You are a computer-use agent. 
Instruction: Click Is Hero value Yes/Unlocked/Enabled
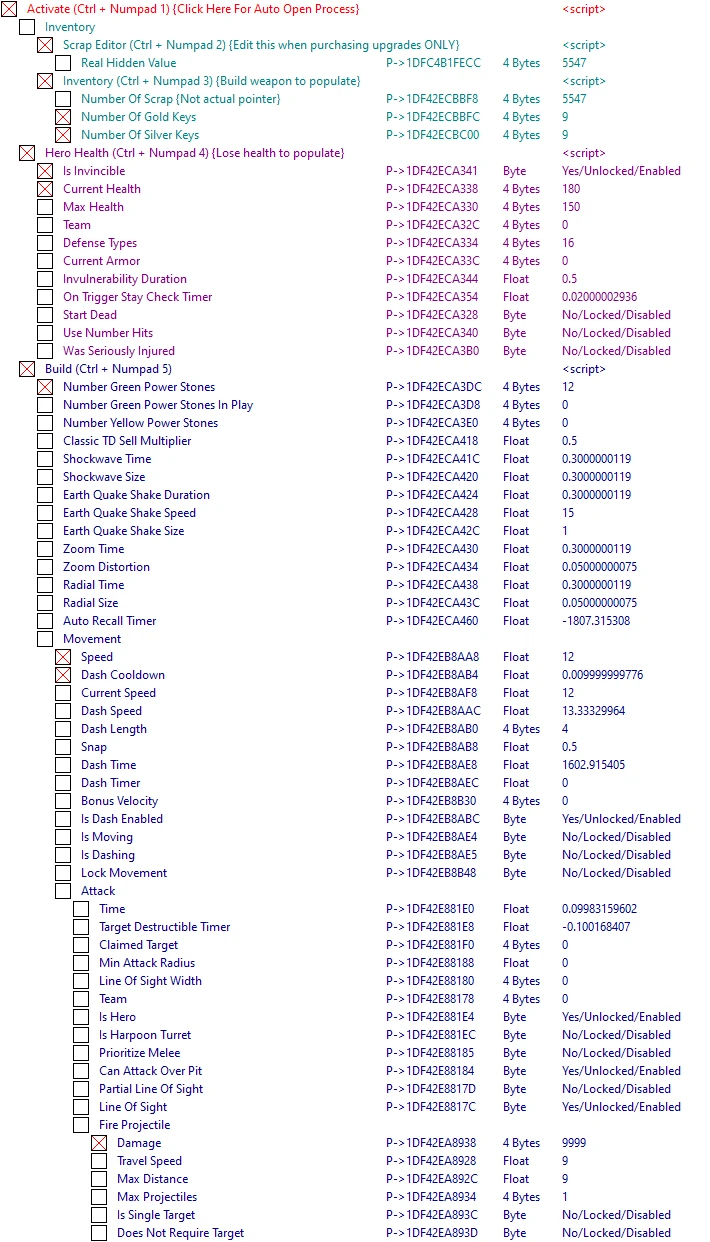point(621,1017)
